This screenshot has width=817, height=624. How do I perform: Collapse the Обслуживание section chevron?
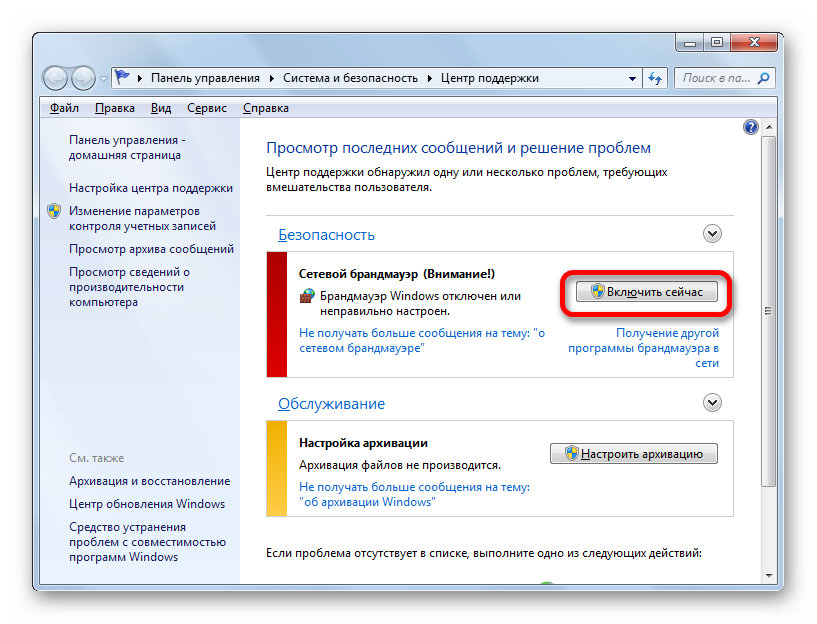coord(712,403)
